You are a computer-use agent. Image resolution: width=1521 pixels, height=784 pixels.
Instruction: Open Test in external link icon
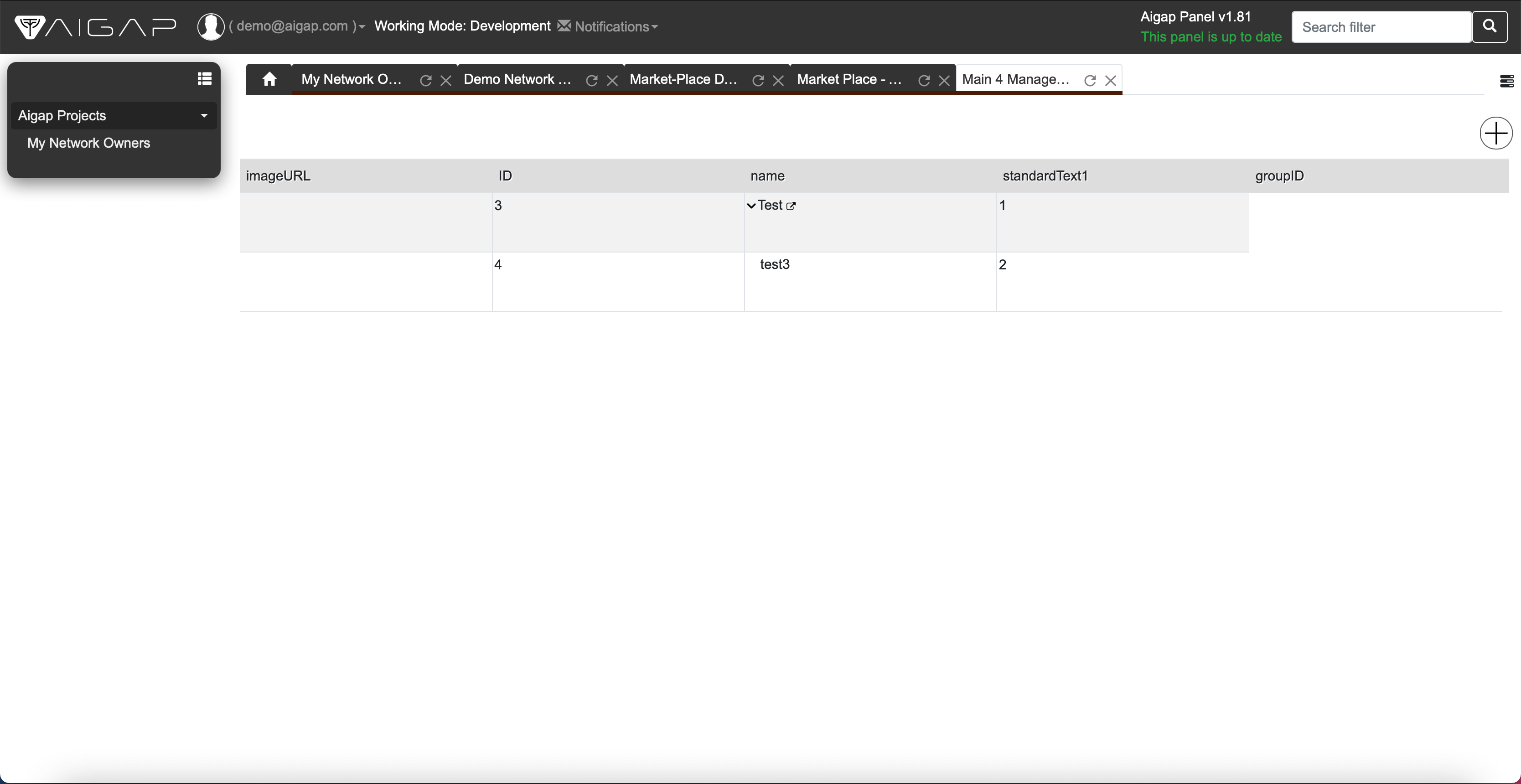point(791,206)
